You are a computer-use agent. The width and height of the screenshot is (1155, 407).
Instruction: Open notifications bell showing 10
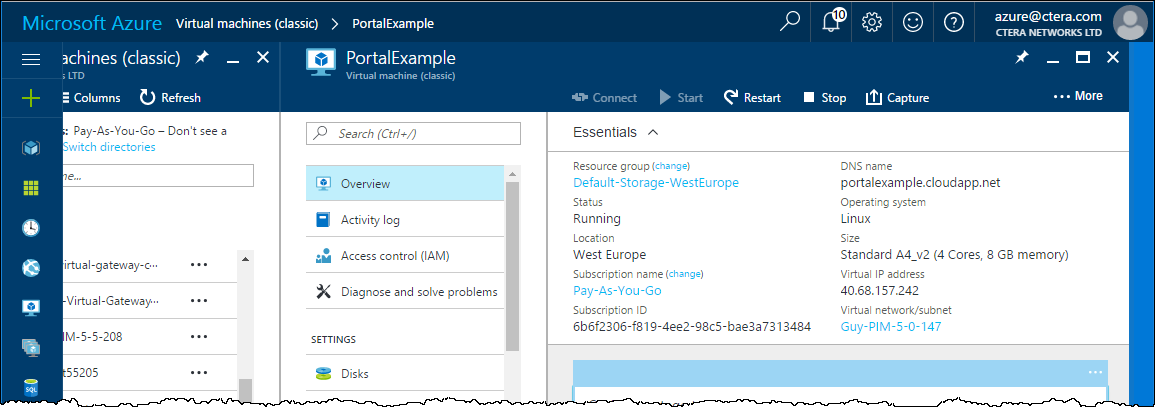point(832,22)
